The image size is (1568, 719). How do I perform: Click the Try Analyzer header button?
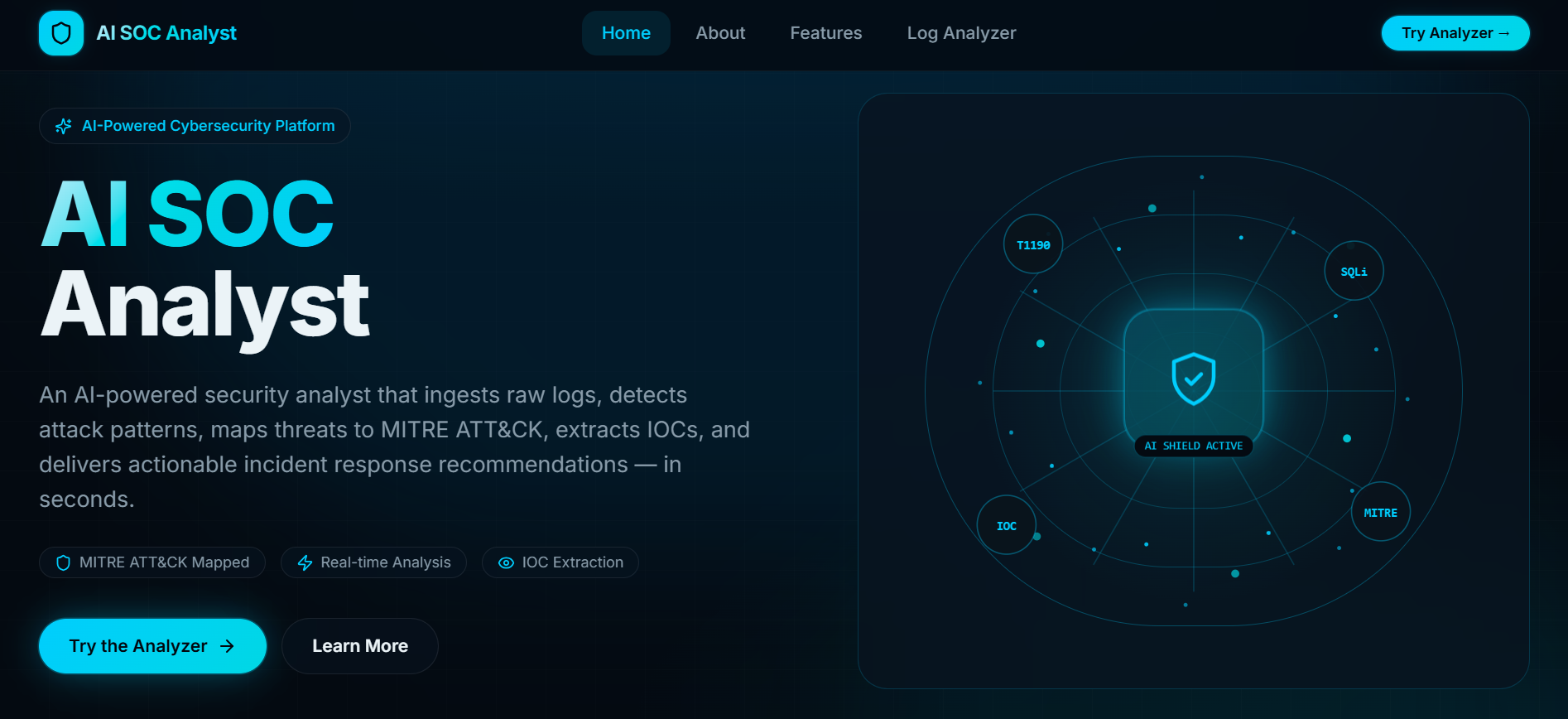[x=1455, y=33]
